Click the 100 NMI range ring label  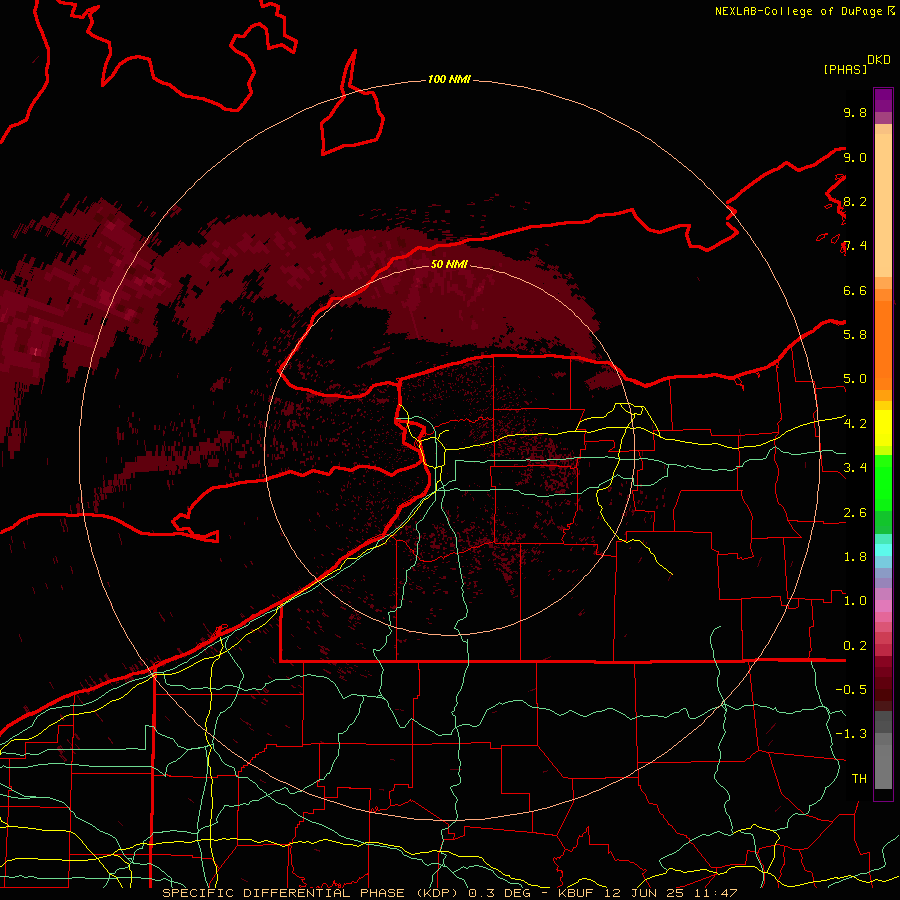[449, 79]
